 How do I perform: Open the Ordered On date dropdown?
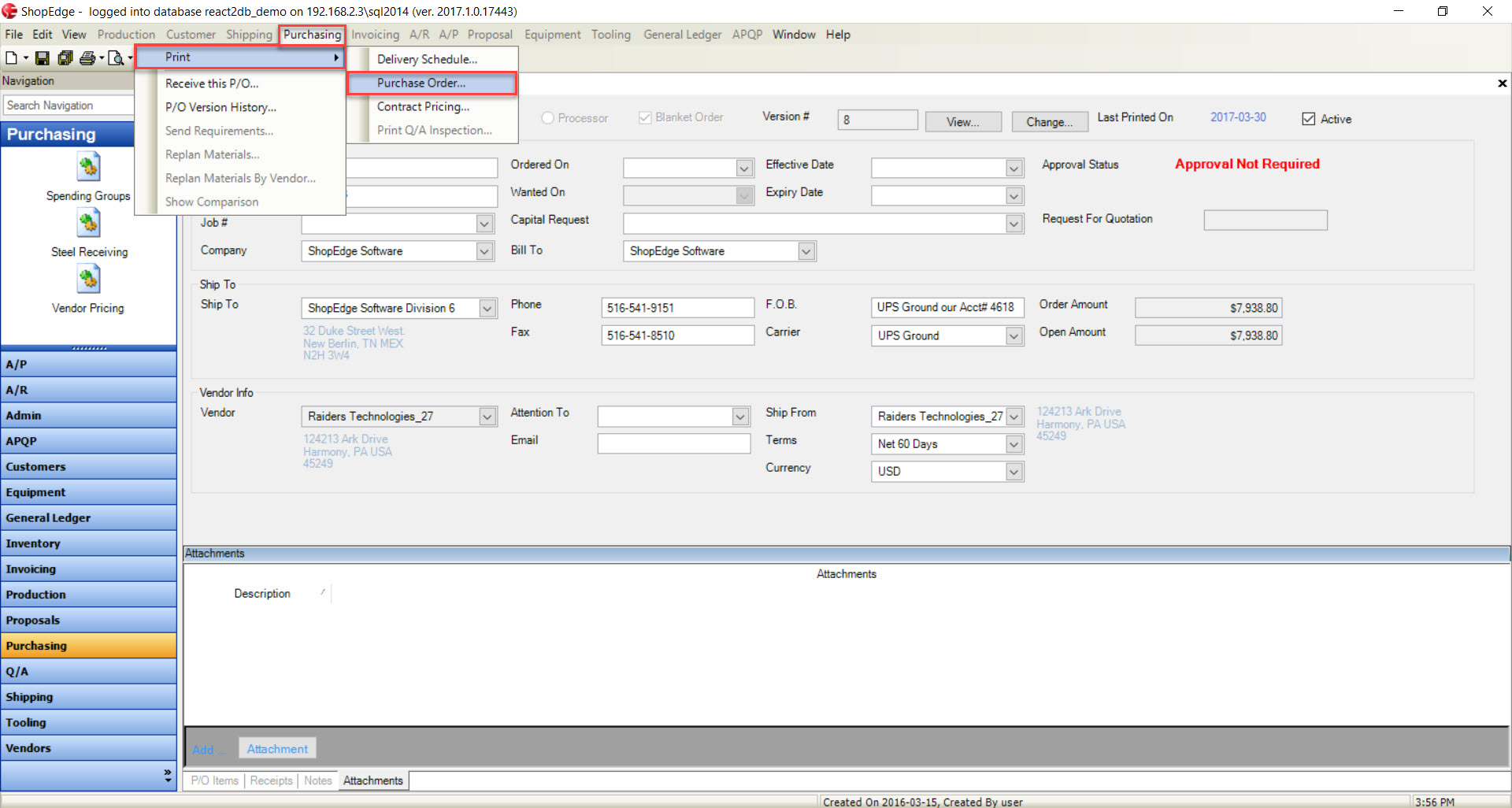(x=744, y=169)
